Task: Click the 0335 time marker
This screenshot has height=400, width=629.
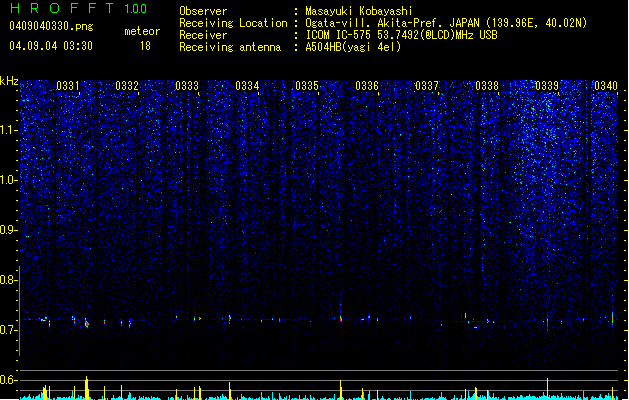Action: point(307,86)
